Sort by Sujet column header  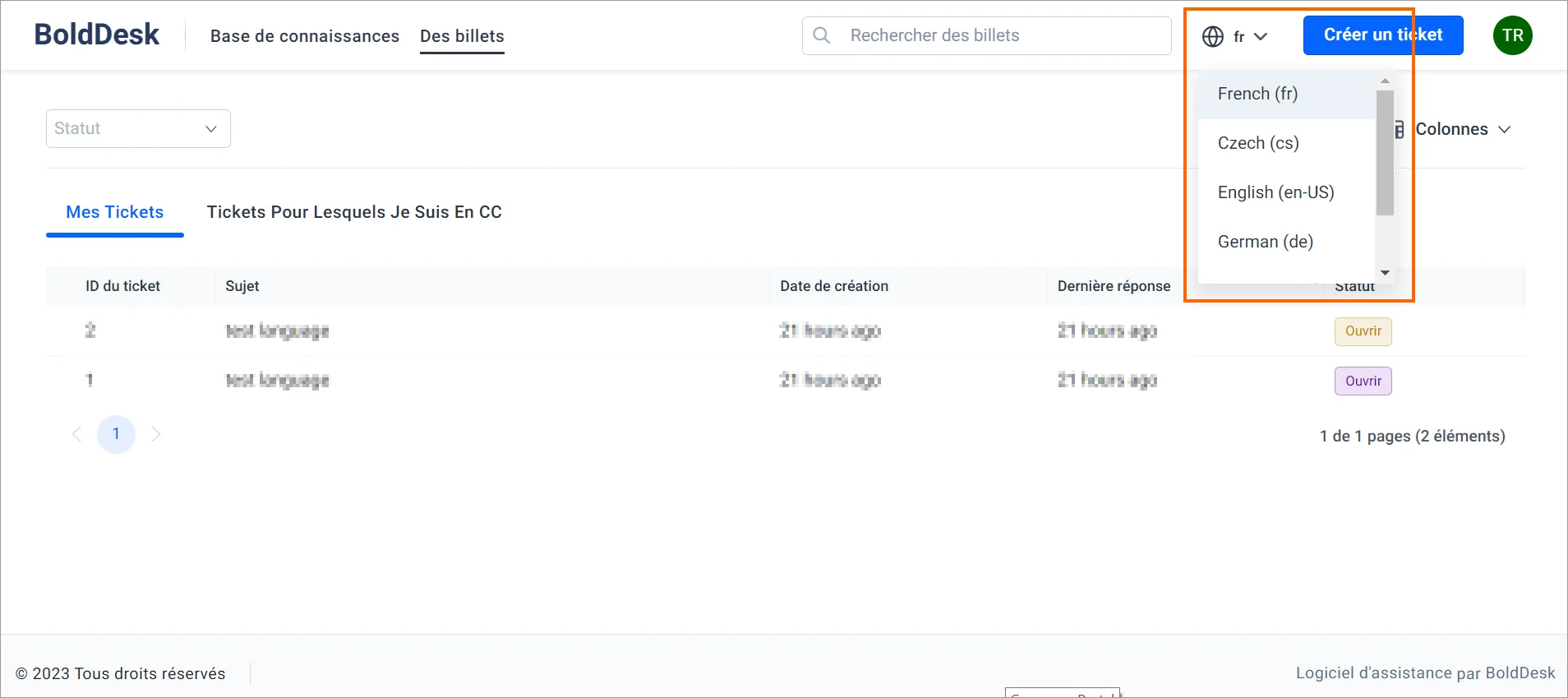(x=242, y=286)
